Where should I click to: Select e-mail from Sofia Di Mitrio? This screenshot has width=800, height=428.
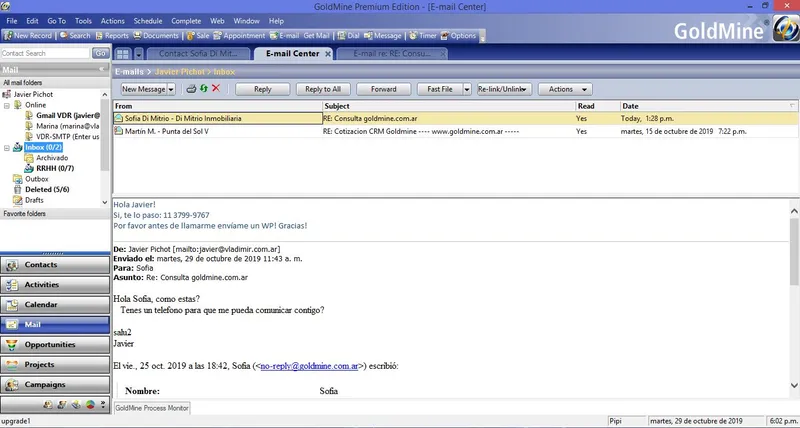[x=456, y=118]
